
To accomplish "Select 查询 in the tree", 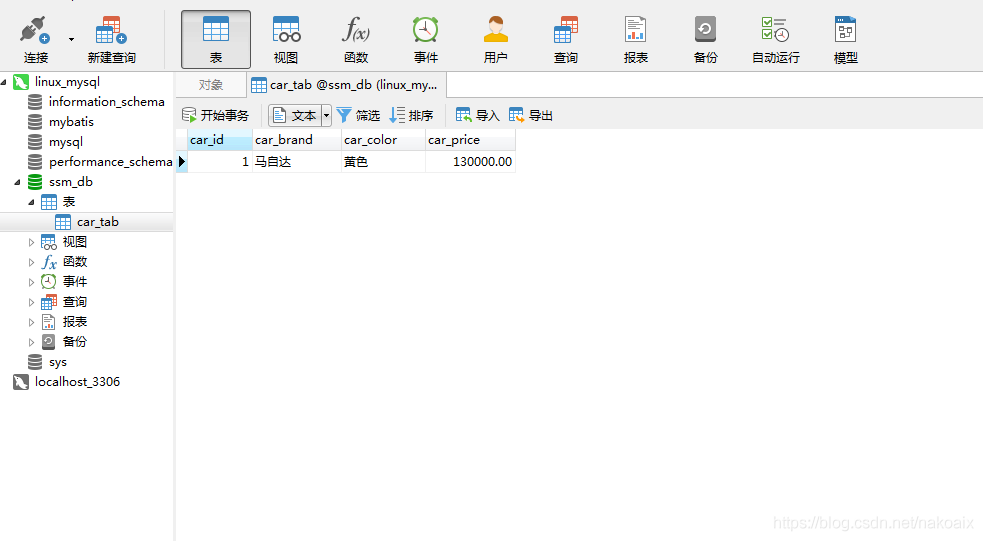I will 75,302.
